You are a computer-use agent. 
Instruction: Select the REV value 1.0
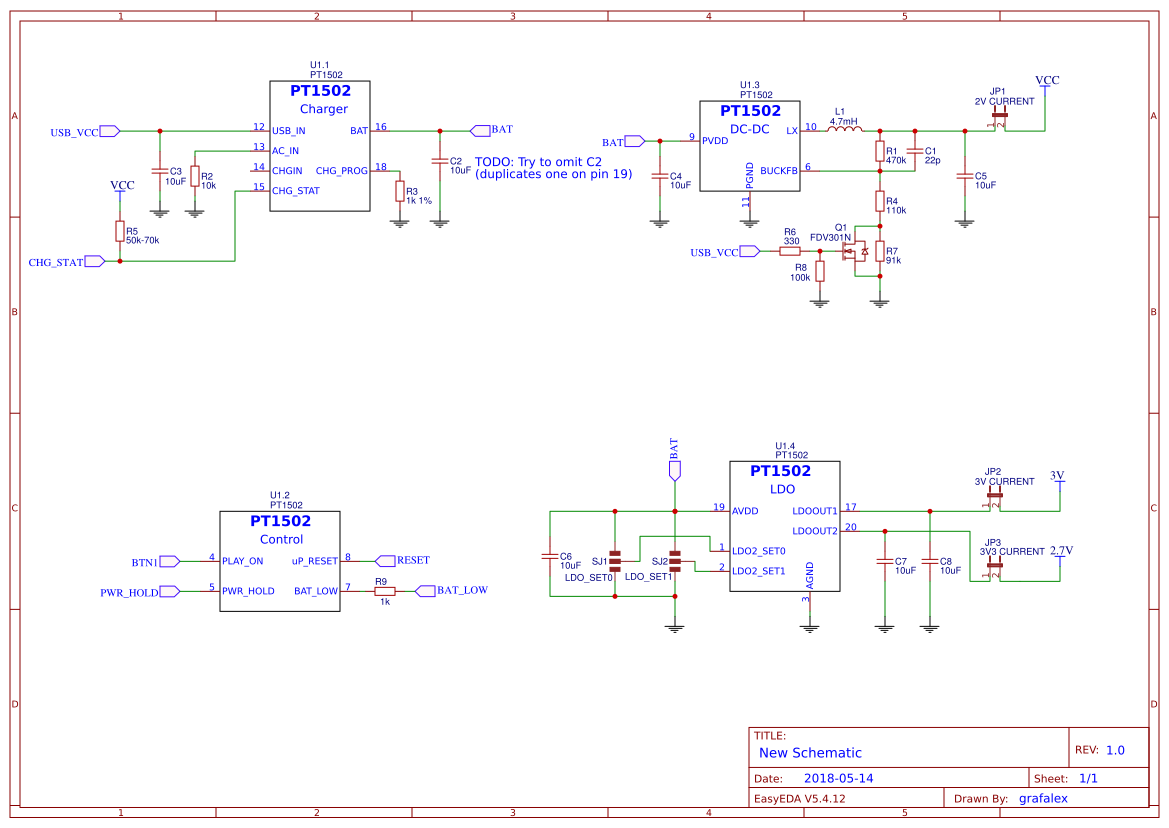coord(1115,750)
